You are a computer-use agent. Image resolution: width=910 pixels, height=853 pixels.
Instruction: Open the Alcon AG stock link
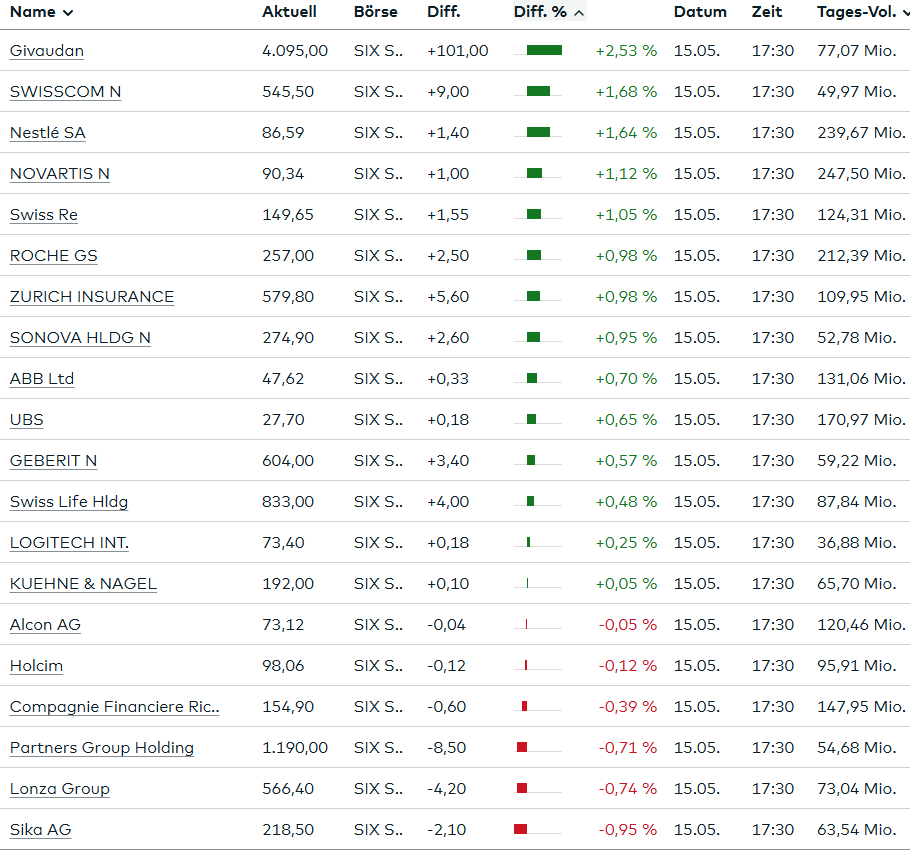tap(45, 625)
